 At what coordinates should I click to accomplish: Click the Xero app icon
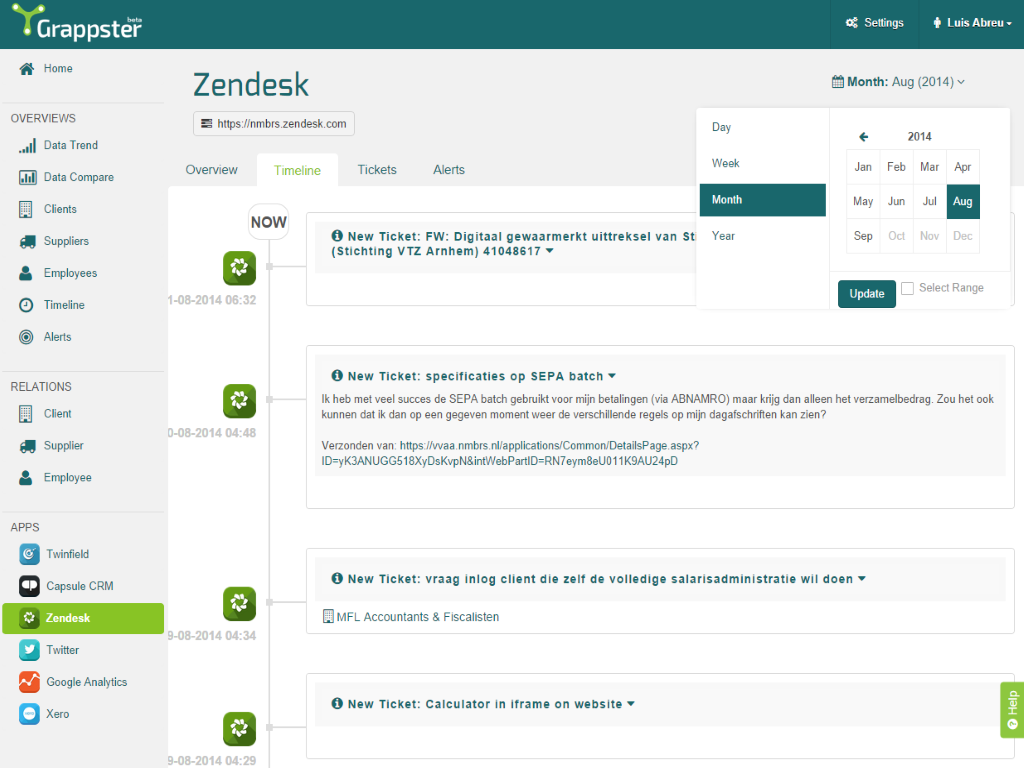(x=29, y=714)
